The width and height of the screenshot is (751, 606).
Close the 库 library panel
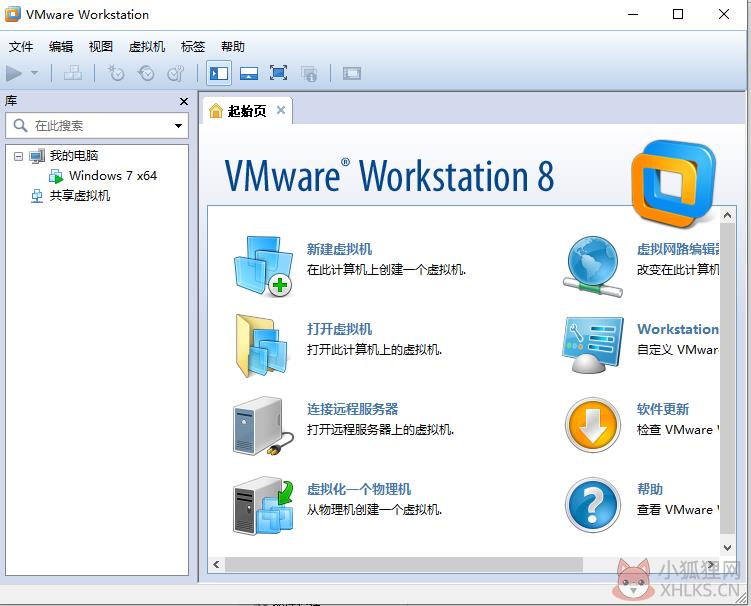click(183, 101)
